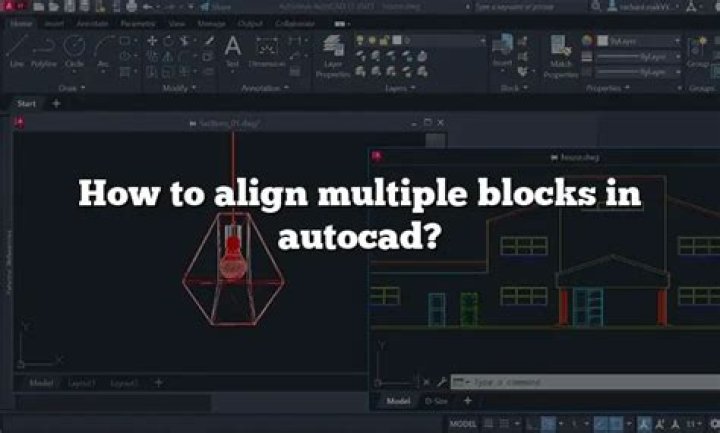Toggle annotation objects visibility in status bar
The height and width of the screenshot is (433, 720).
click(644, 423)
